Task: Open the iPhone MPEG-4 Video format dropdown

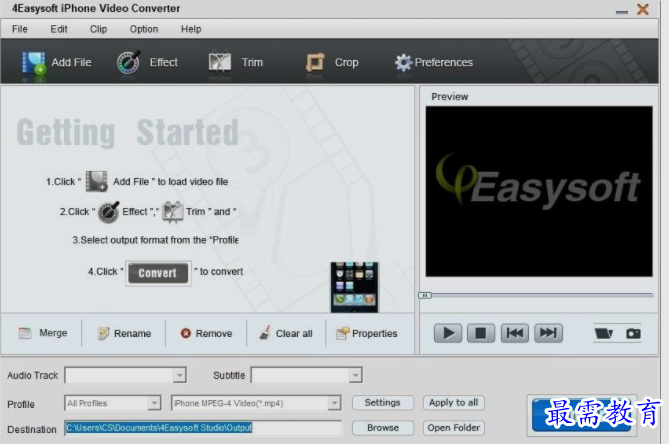Action: [334, 403]
